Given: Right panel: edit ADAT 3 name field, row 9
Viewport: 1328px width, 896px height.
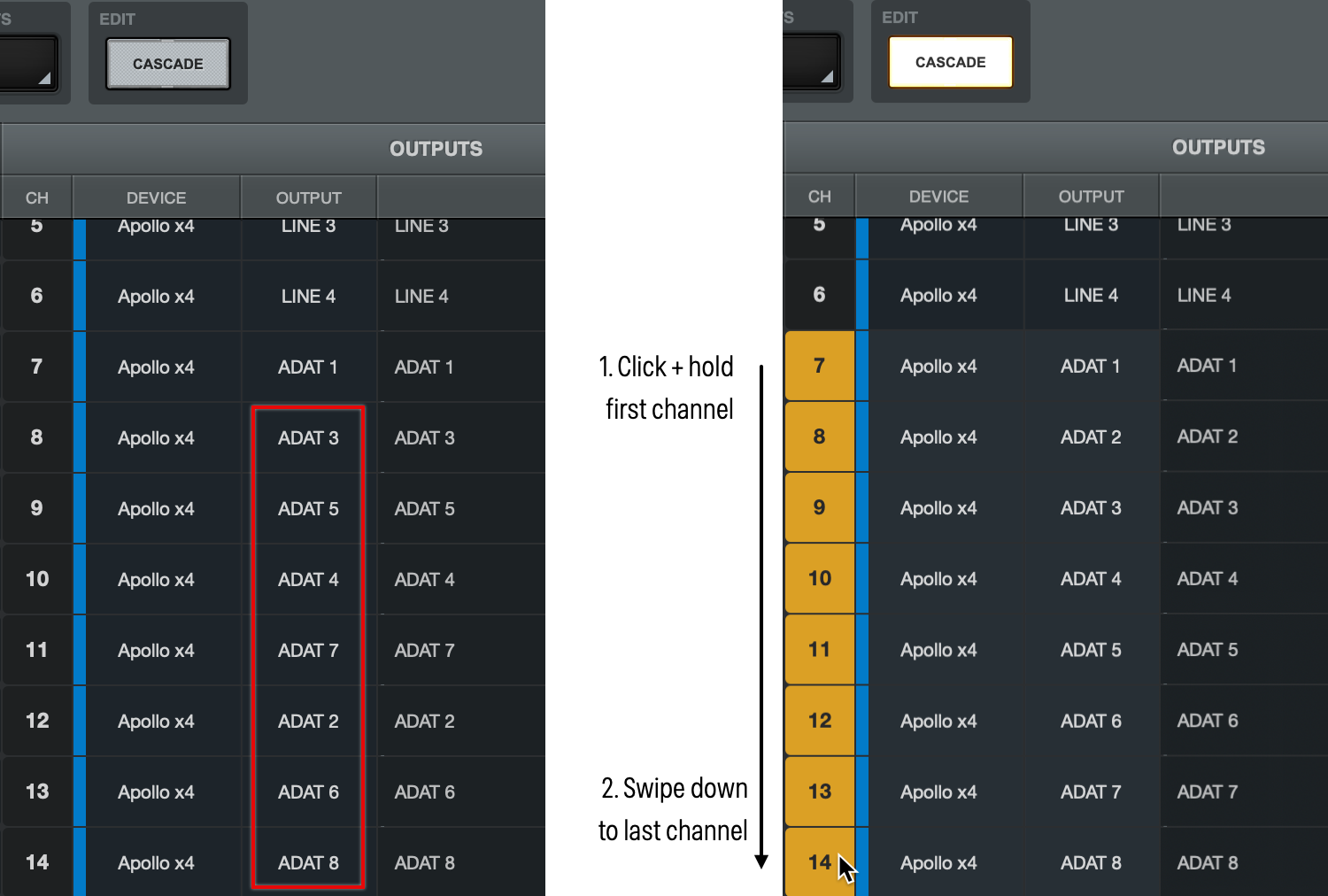Looking at the screenshot, I should click(x=1245, y=507).
